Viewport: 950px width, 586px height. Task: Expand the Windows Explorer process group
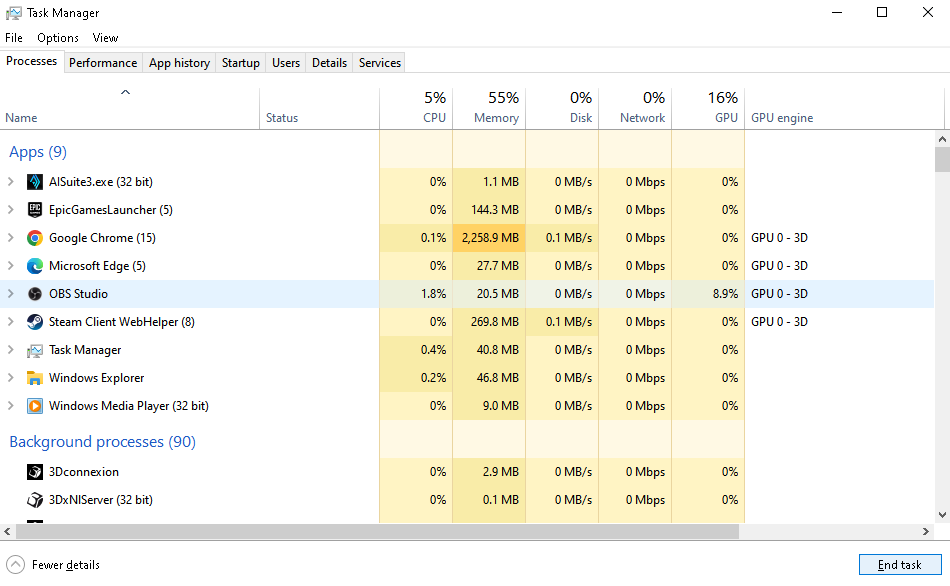[10, 378]
